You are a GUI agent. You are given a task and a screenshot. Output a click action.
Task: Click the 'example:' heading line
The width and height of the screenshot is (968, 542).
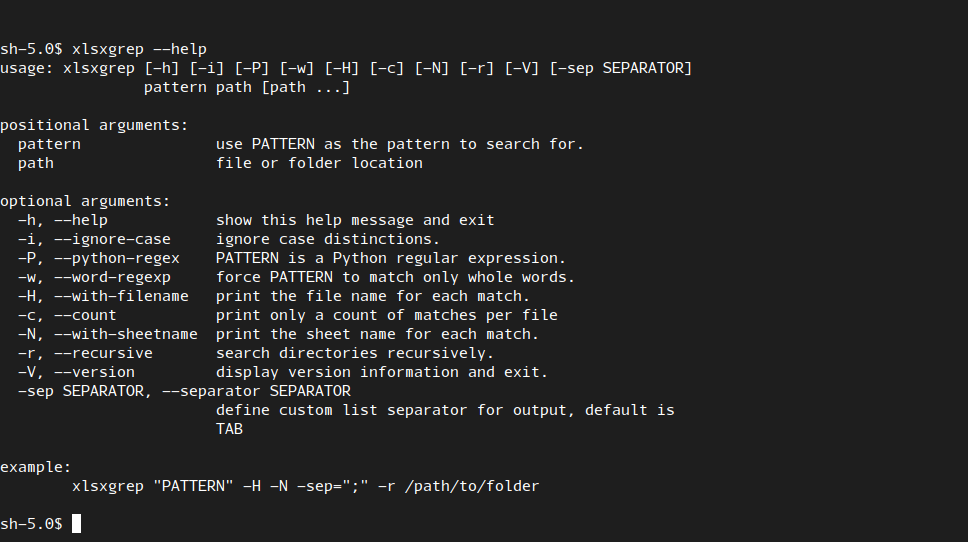coord(36,467)
